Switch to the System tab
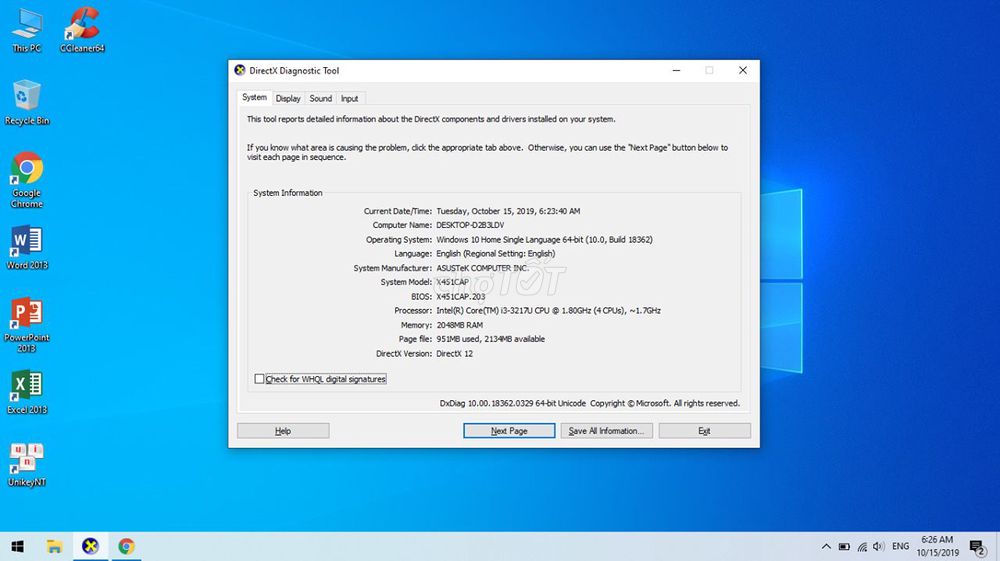The image size is (1000, 561). point(254,98)
